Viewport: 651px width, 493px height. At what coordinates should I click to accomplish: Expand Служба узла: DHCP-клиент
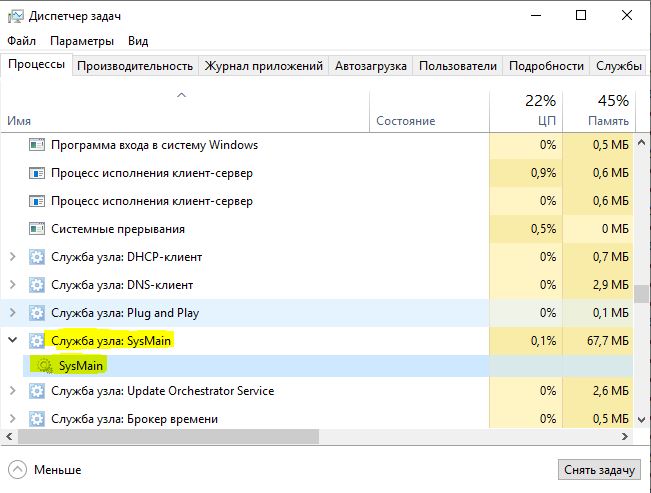12,257
